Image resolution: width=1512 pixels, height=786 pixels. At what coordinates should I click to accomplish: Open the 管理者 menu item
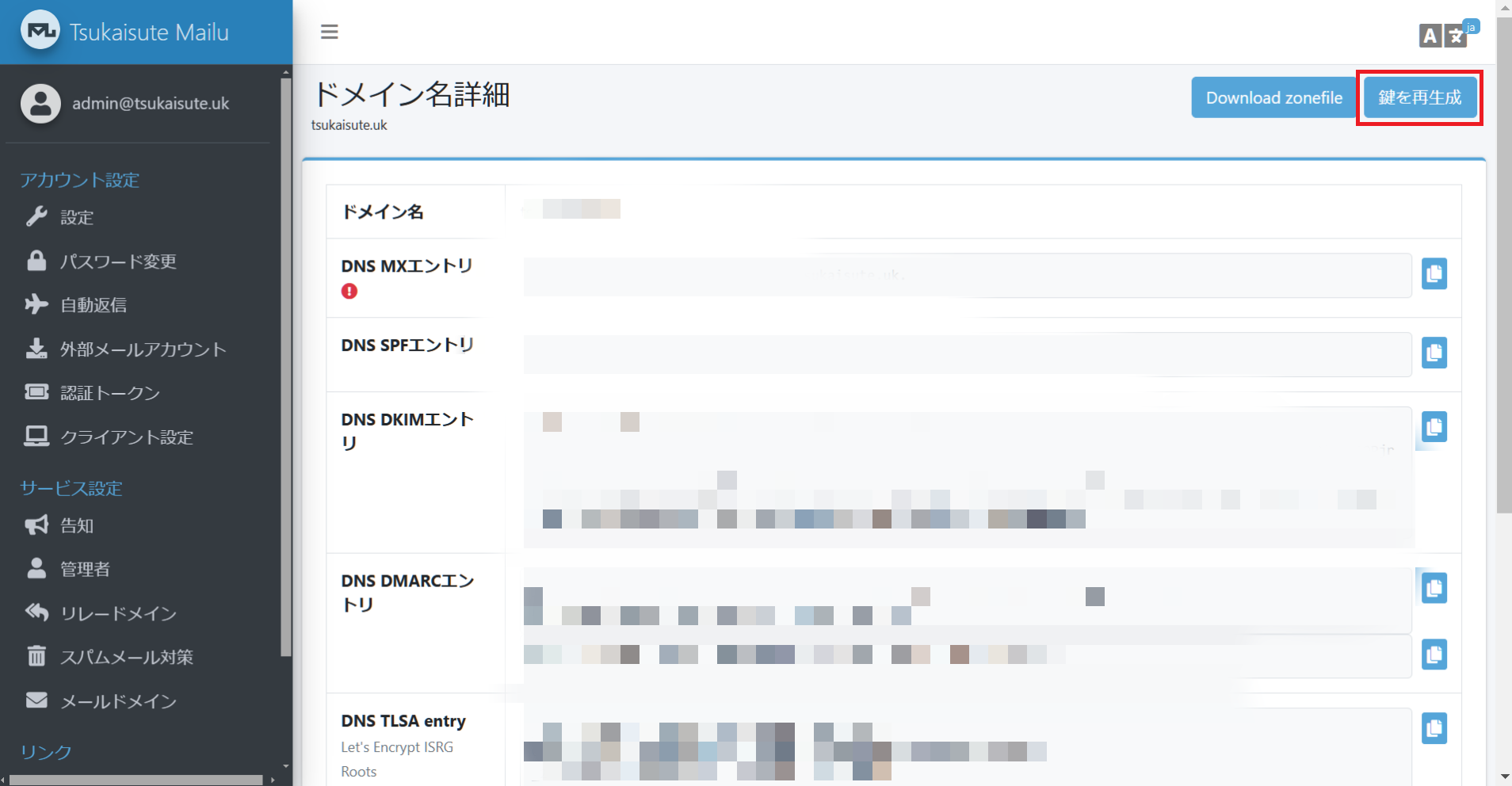coord(86,568)
